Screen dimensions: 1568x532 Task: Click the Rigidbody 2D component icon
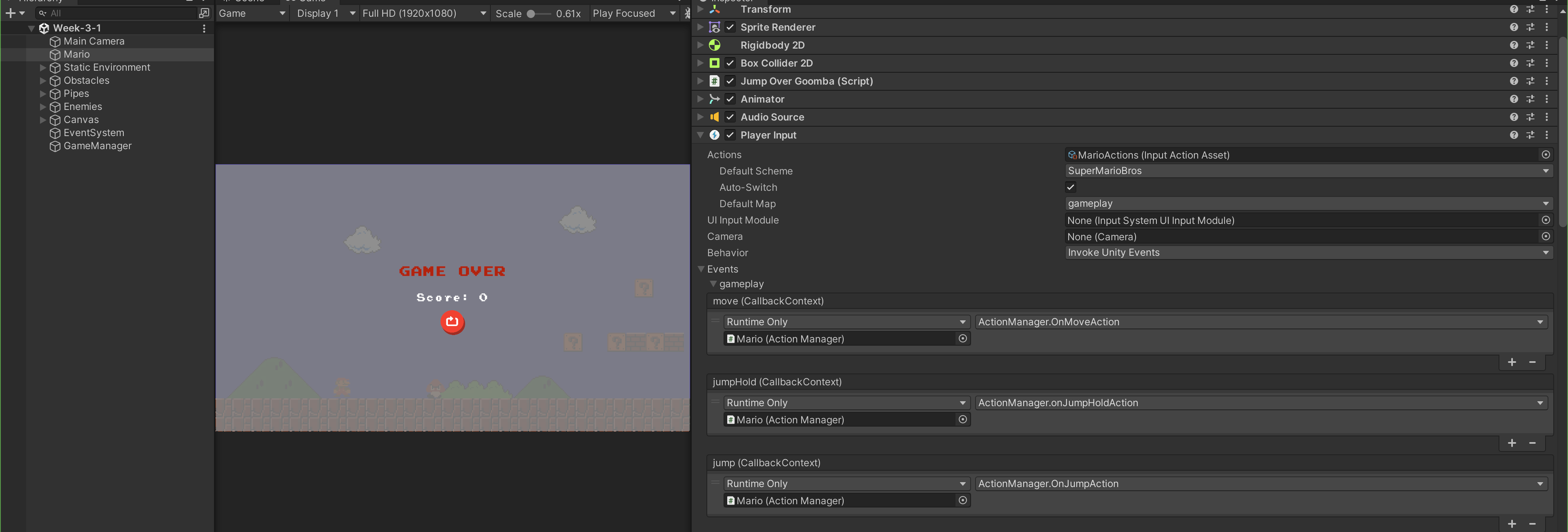(x=715, y=45)
